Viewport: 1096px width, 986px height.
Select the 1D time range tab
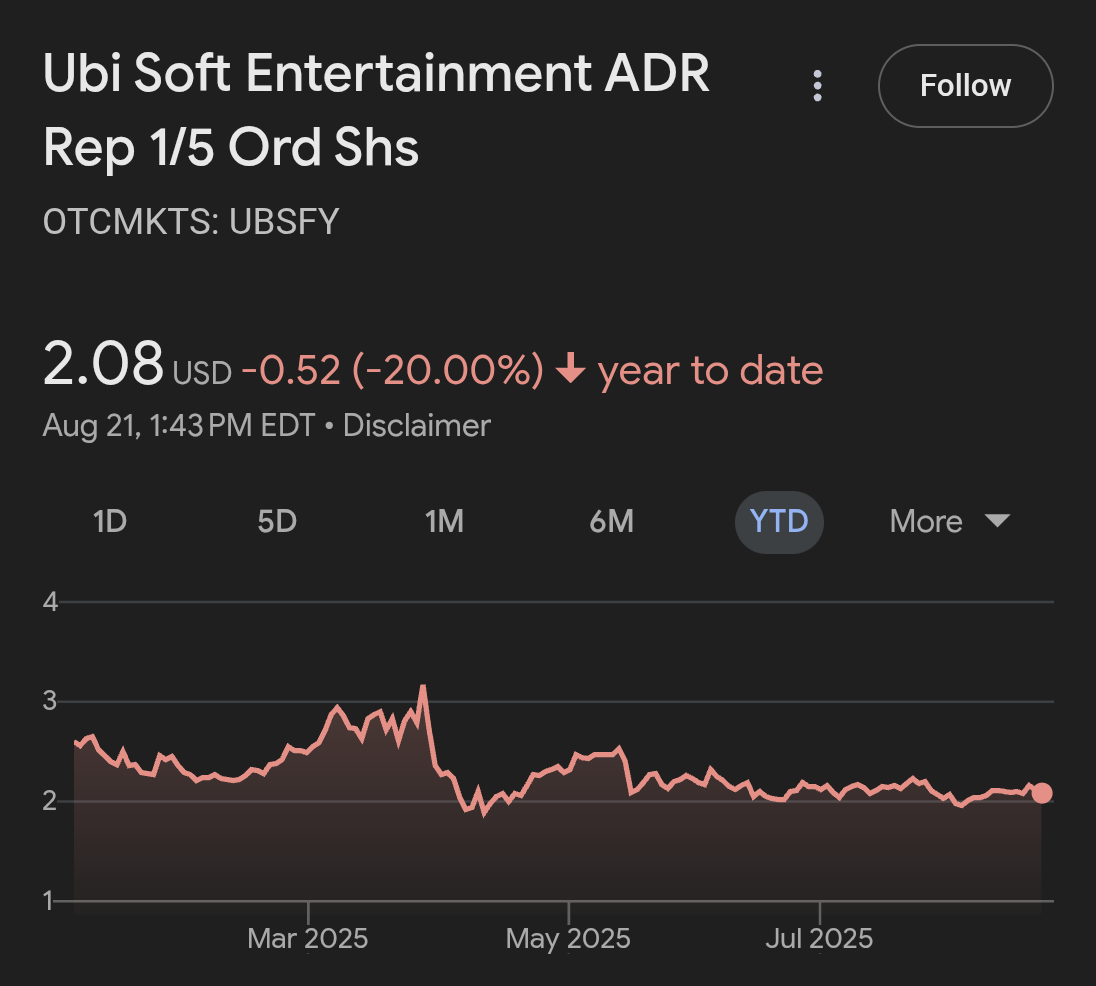[x=110, y=522]
